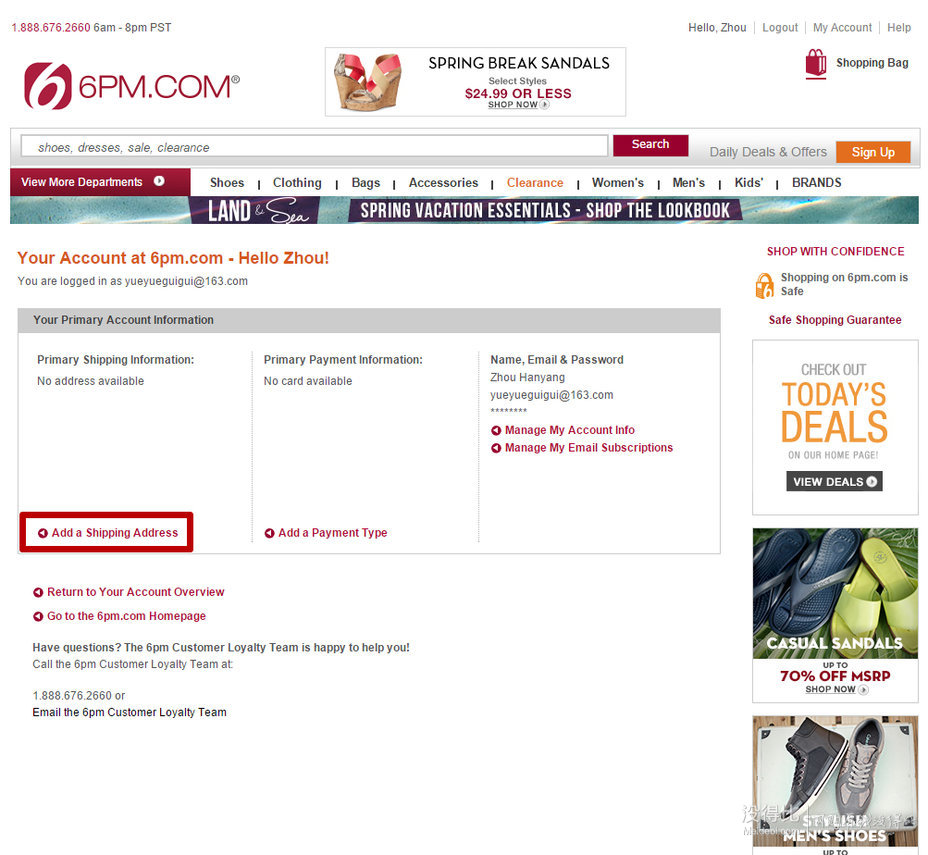Image resolution: width=928 pixels, height=855 pixels.
Task: Focus the search input field
Action: 314,146
